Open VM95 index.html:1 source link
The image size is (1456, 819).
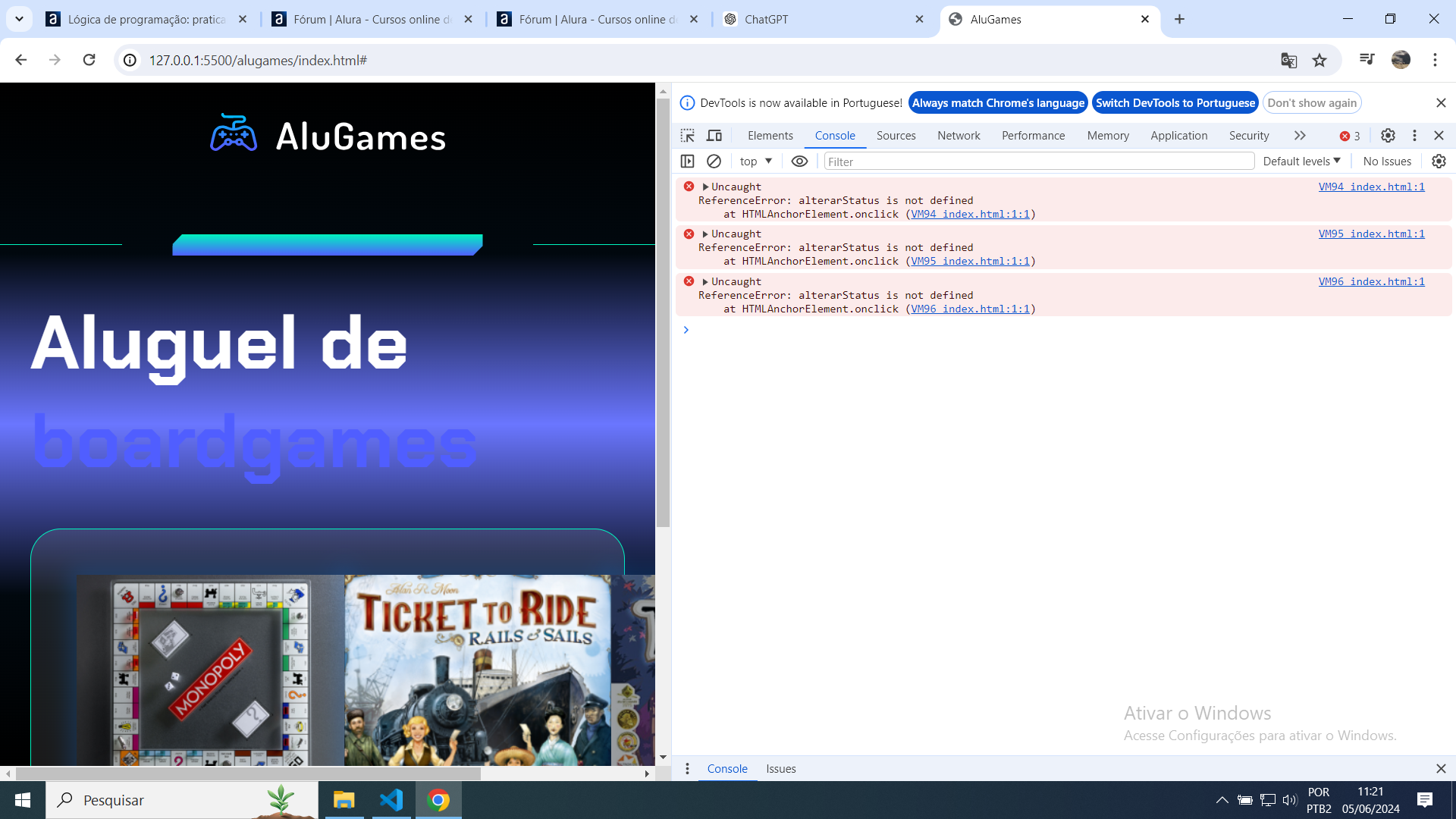(1371, 234)
